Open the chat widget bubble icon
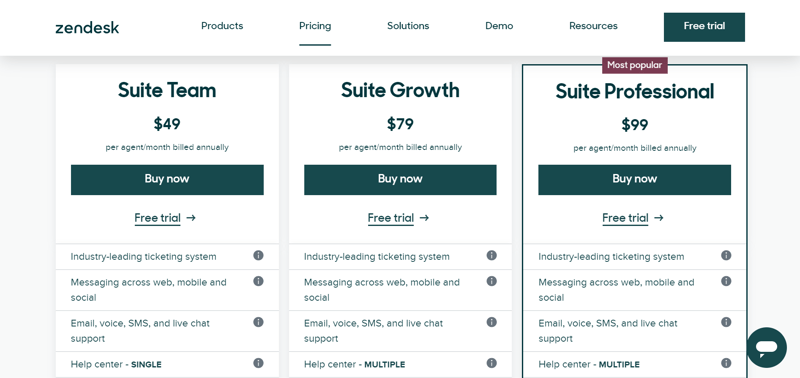The width and height of the screenshot is (800, 378). coord(766,347)
